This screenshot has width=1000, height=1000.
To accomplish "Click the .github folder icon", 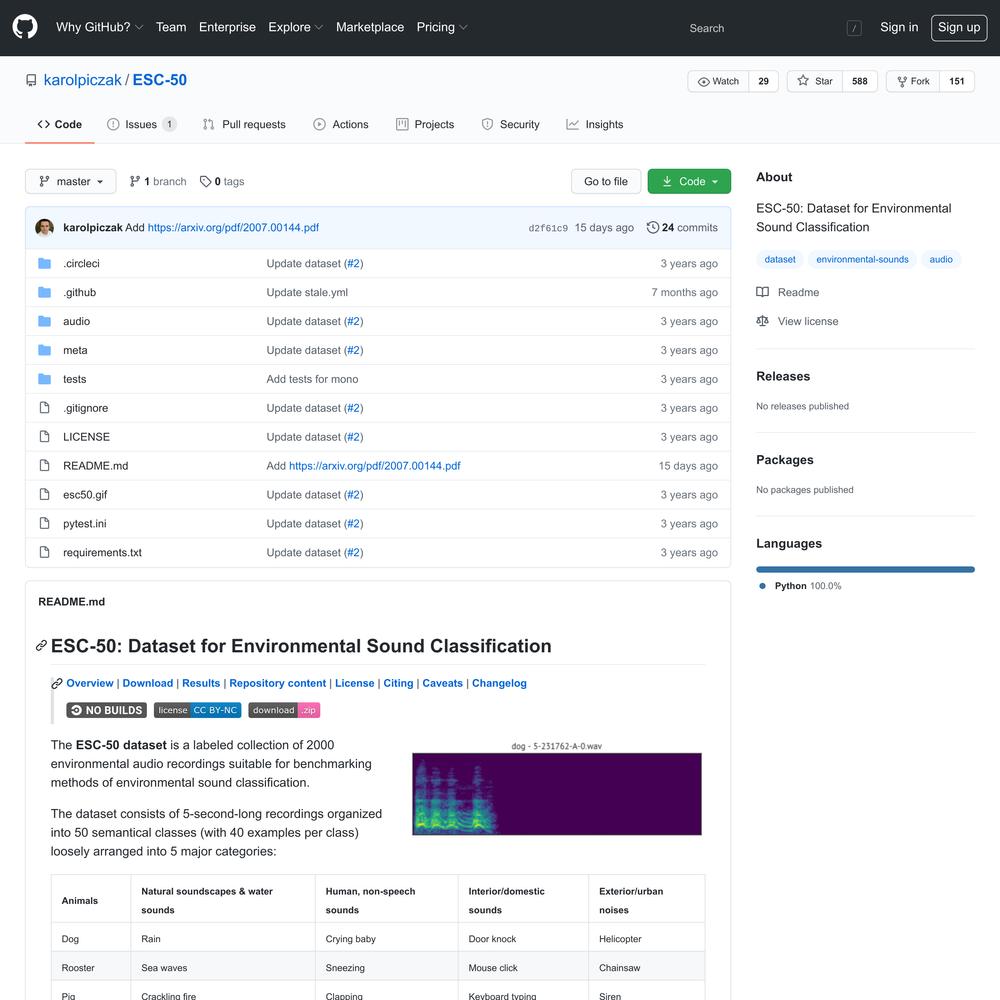I will (x=45, y=292).
